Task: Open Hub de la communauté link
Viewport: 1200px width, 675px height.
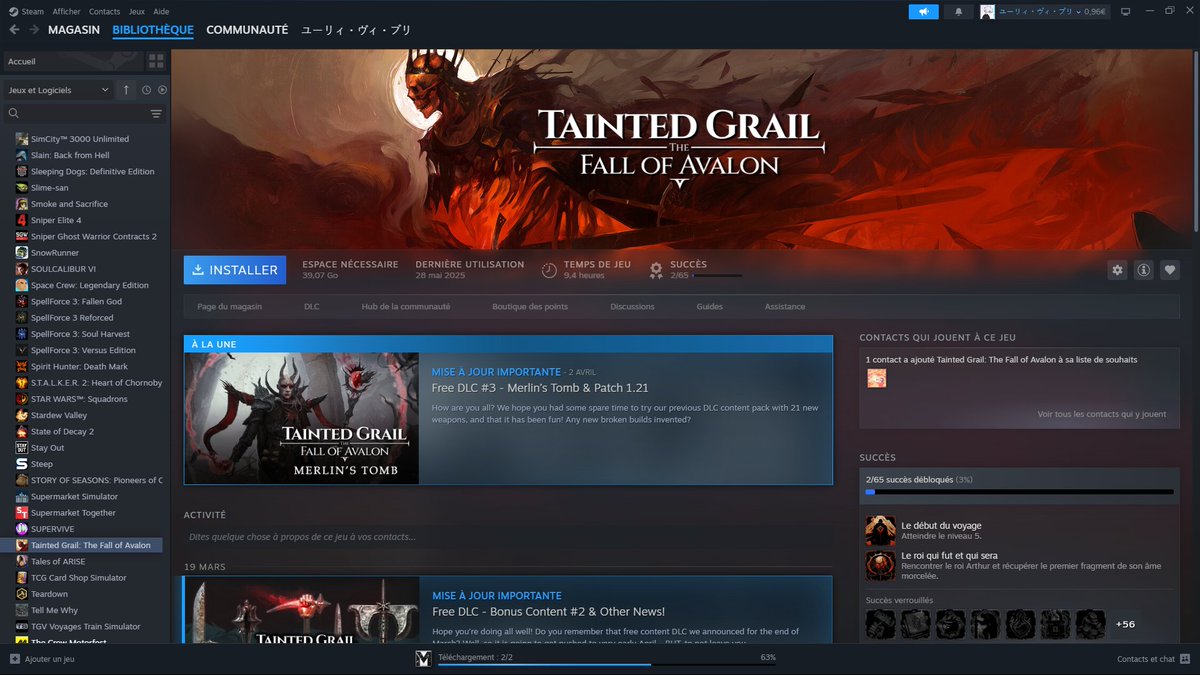Action: (x=406, y=307)
